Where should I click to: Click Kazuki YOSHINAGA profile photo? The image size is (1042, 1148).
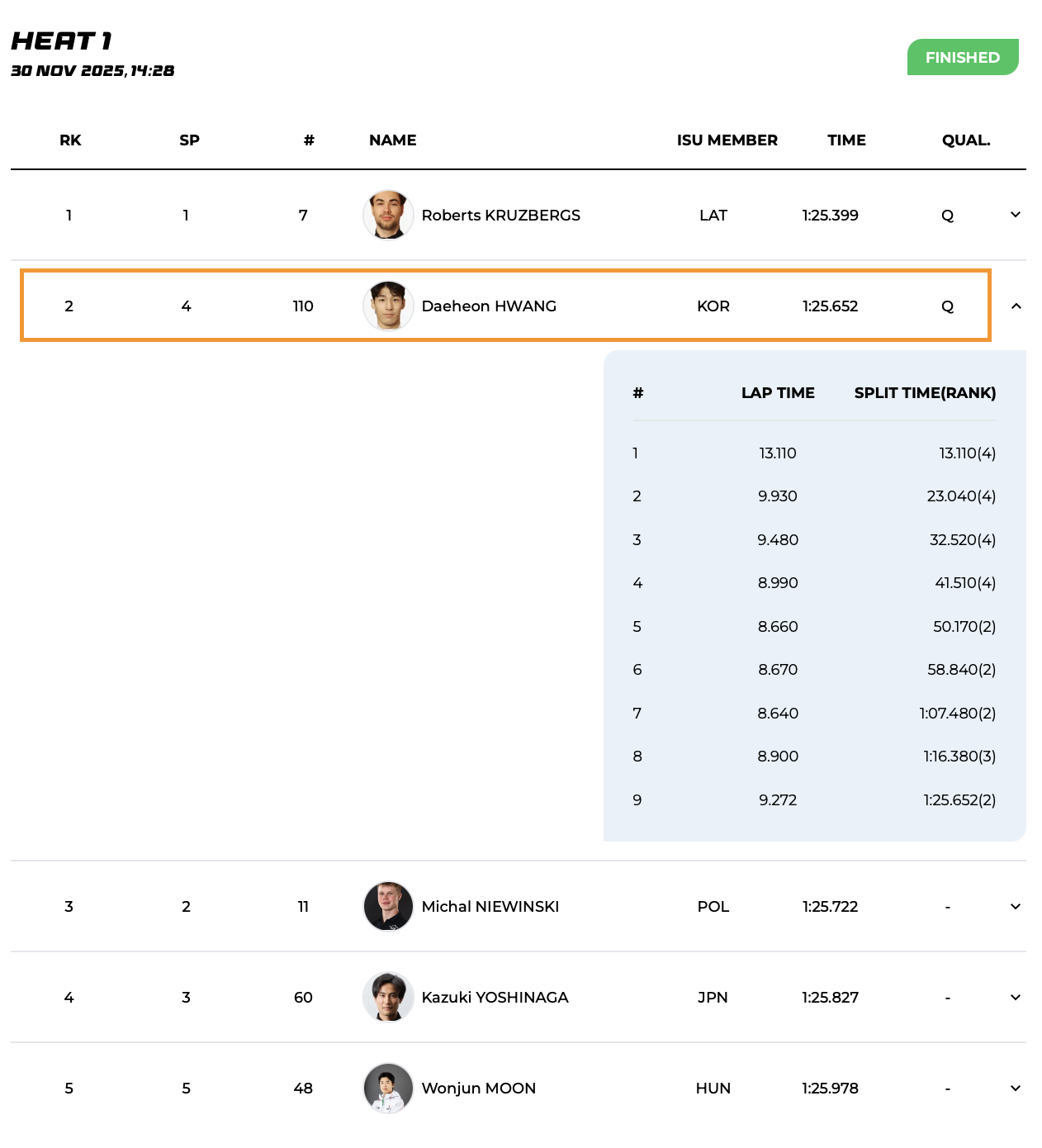(388, 997)
